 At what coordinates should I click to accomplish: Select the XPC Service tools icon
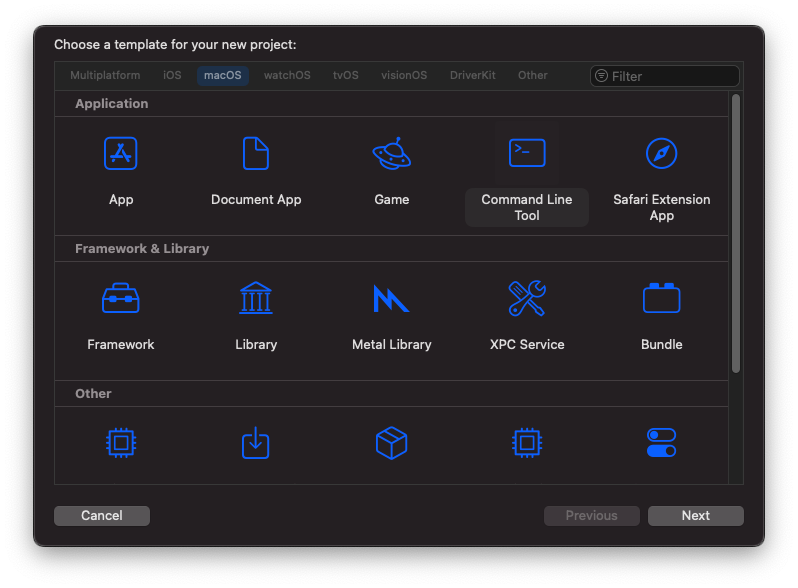pos(527,298)
